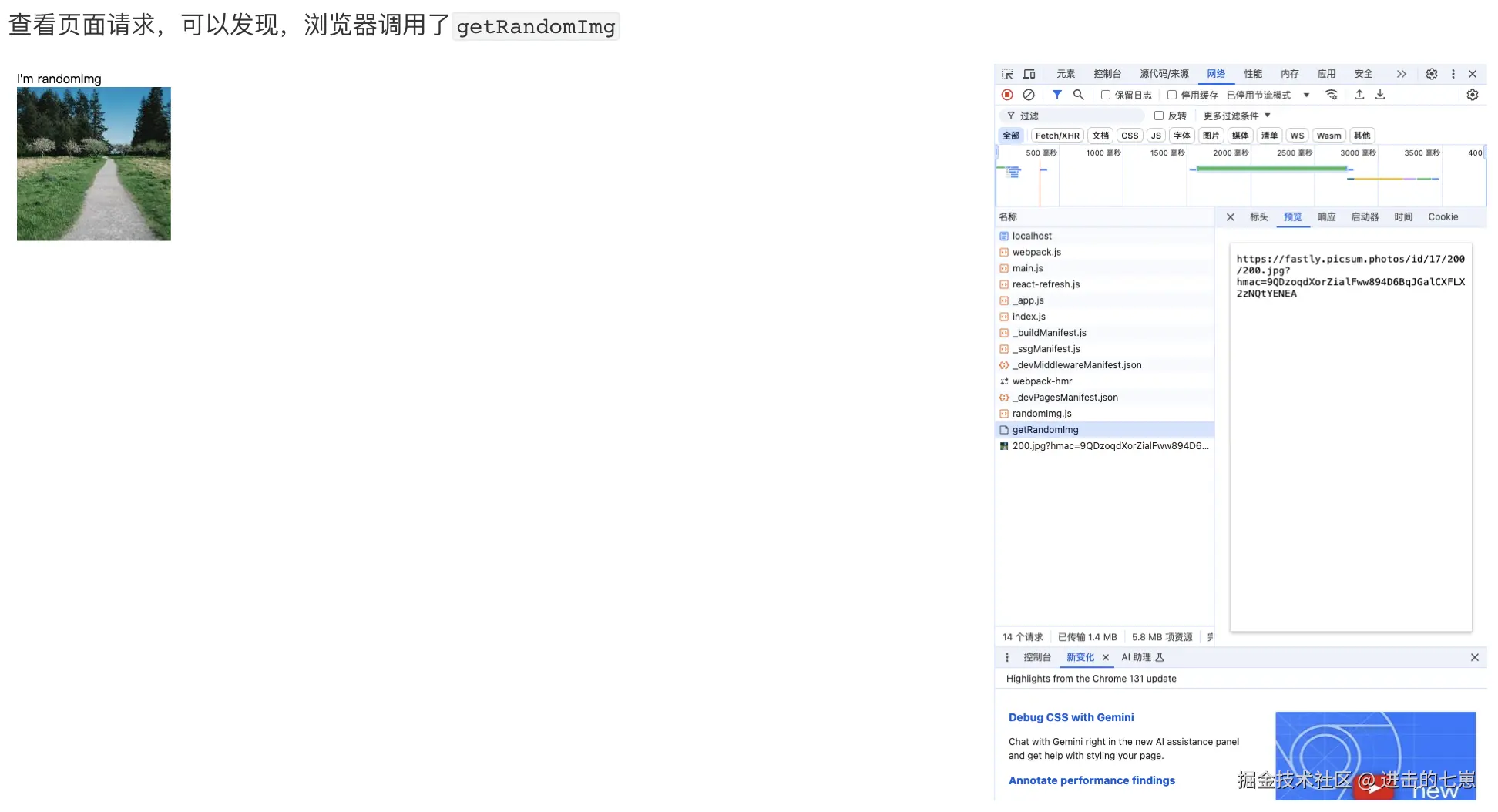The width and height of the screenshot is (1498, 812).
Task: Import HAR file via upload icon
Action: point(1359,95)
